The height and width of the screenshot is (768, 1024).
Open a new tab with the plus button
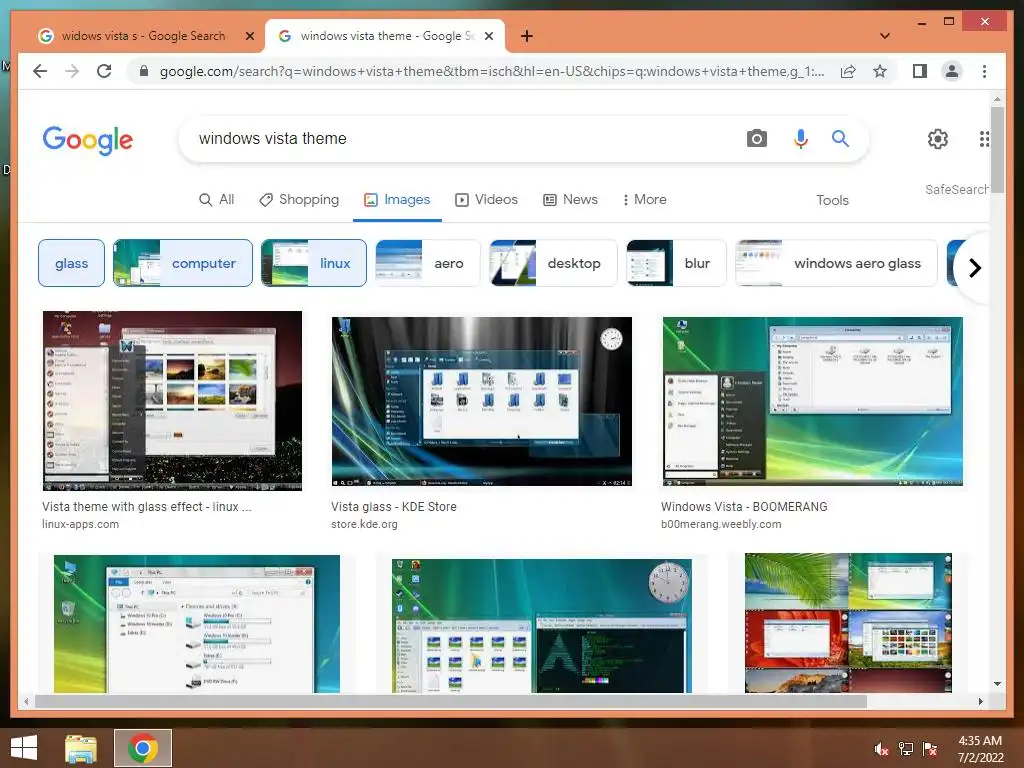pos(526,36)
